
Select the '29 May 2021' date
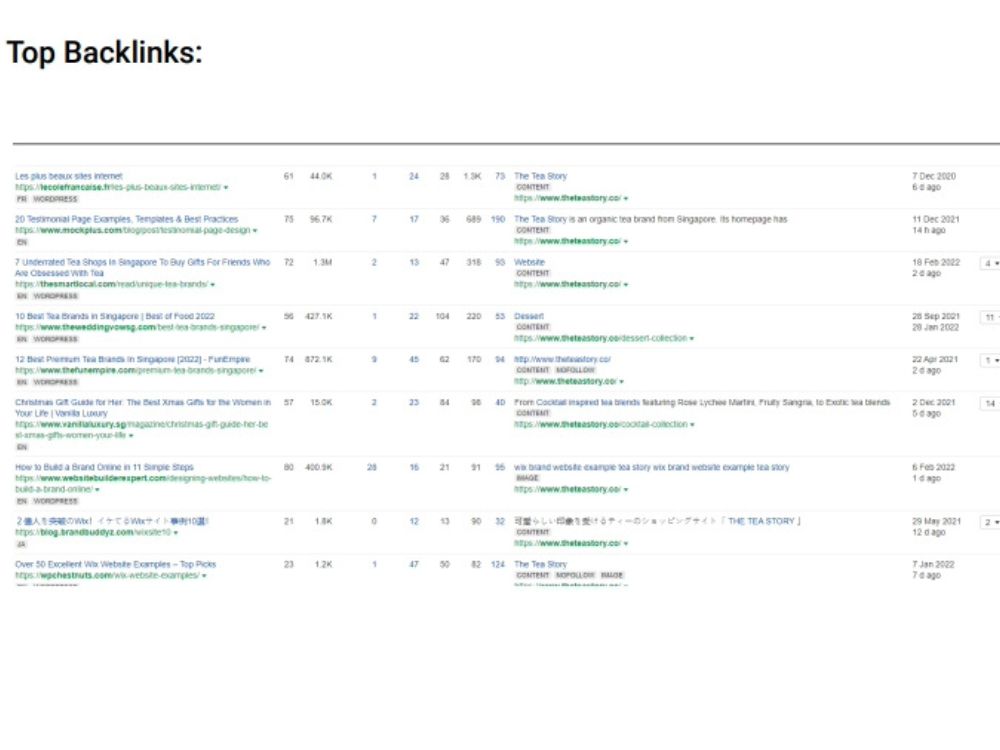(936, 521)
